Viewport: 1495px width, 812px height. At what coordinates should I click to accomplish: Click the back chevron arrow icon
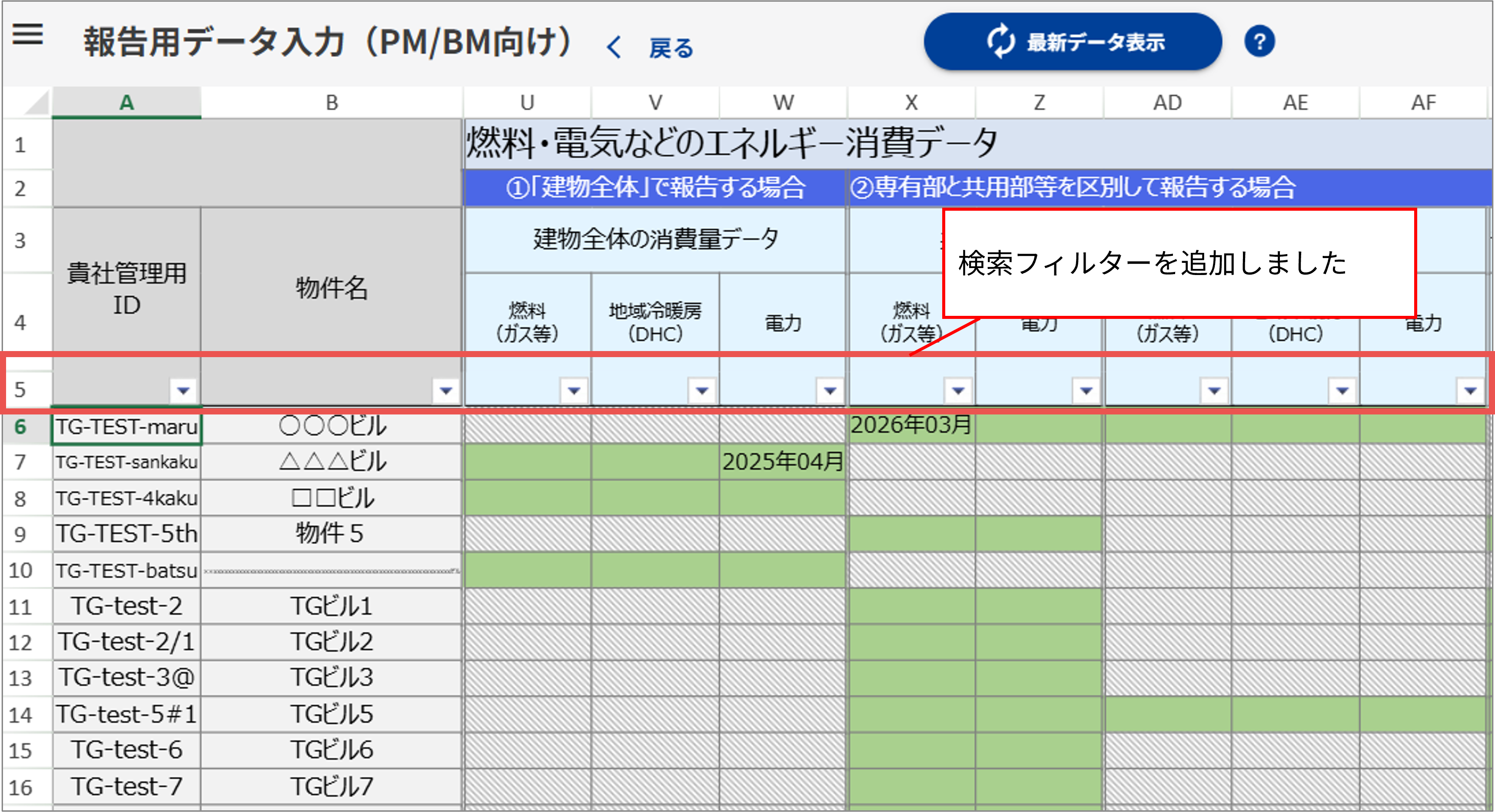(614, 47)
